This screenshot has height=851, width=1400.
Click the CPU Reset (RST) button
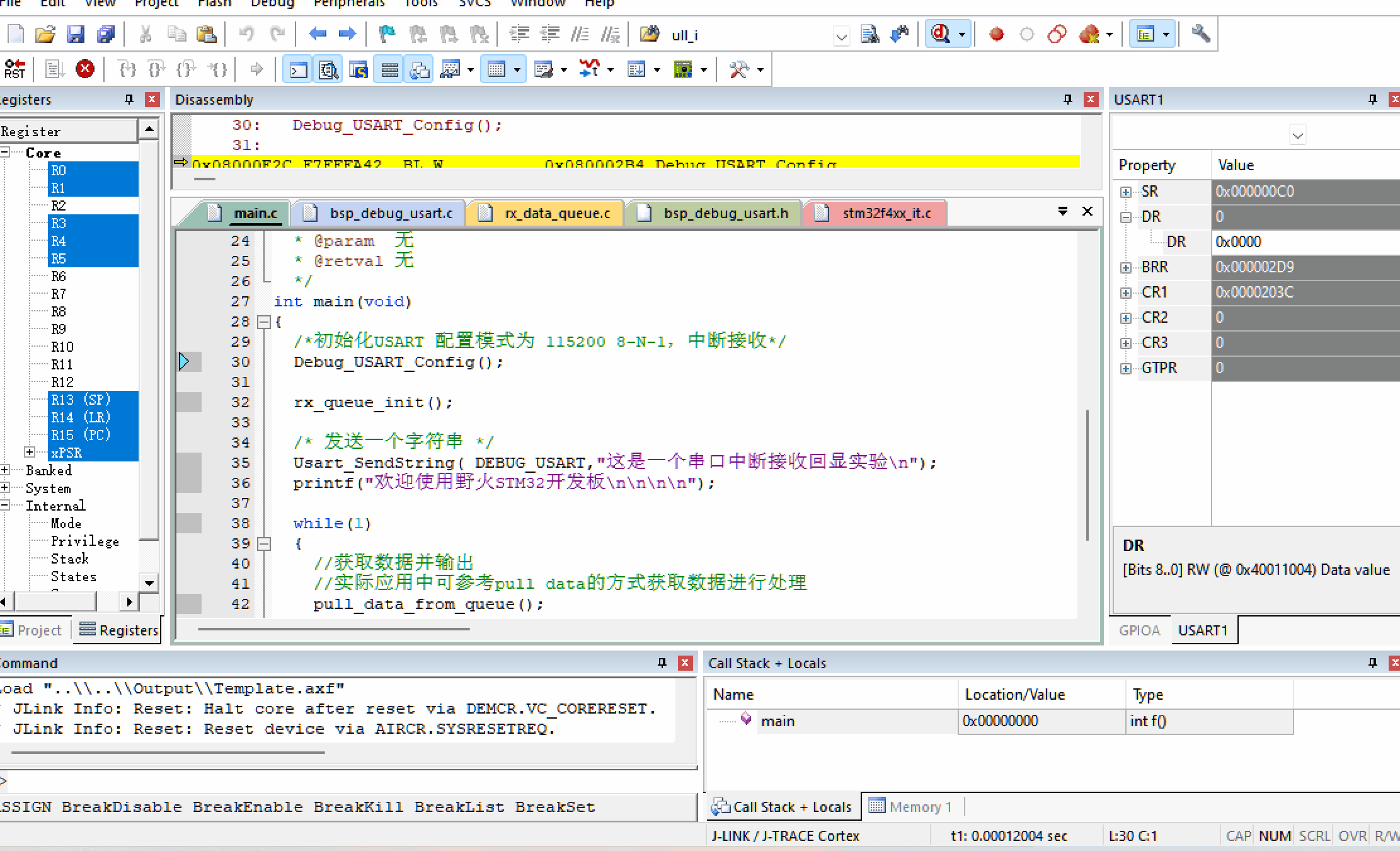[x=14, y=69]
